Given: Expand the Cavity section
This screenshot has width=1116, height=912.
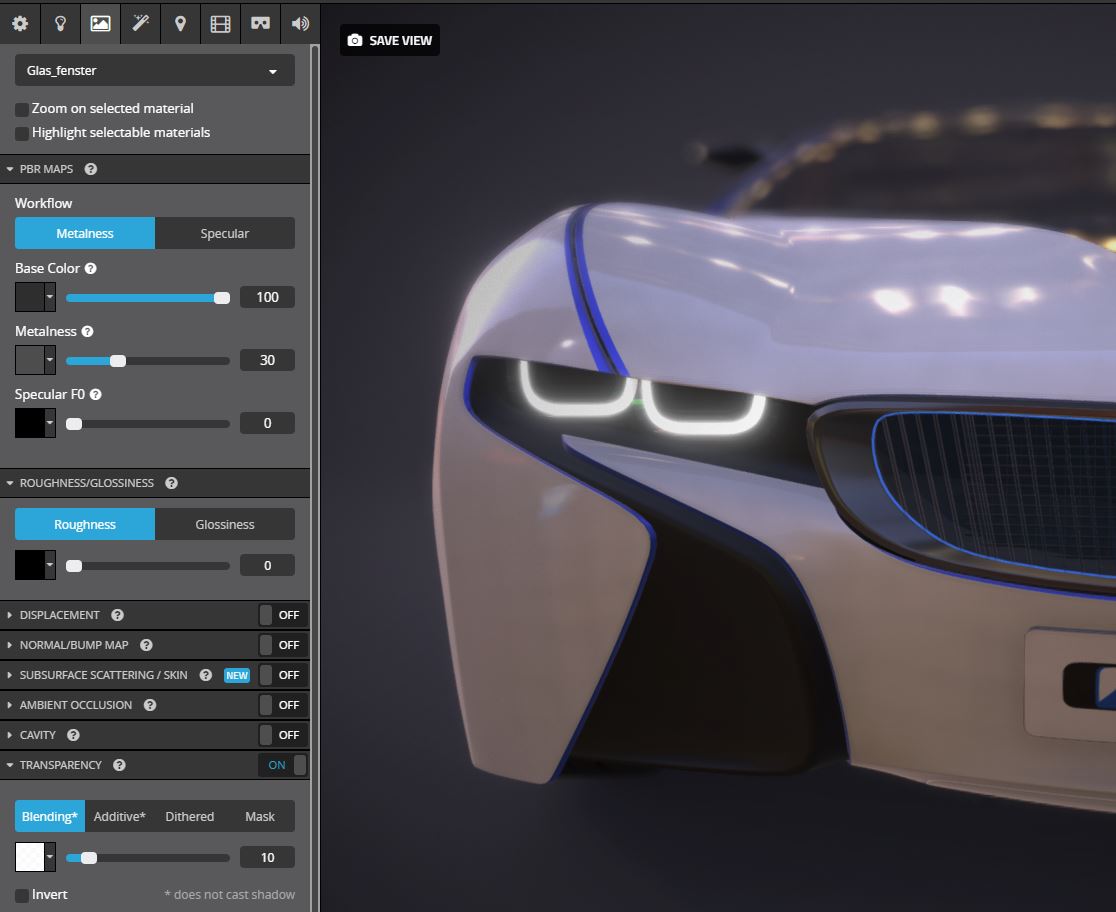Looking at the screenshot, I should [x=10, y=735].
